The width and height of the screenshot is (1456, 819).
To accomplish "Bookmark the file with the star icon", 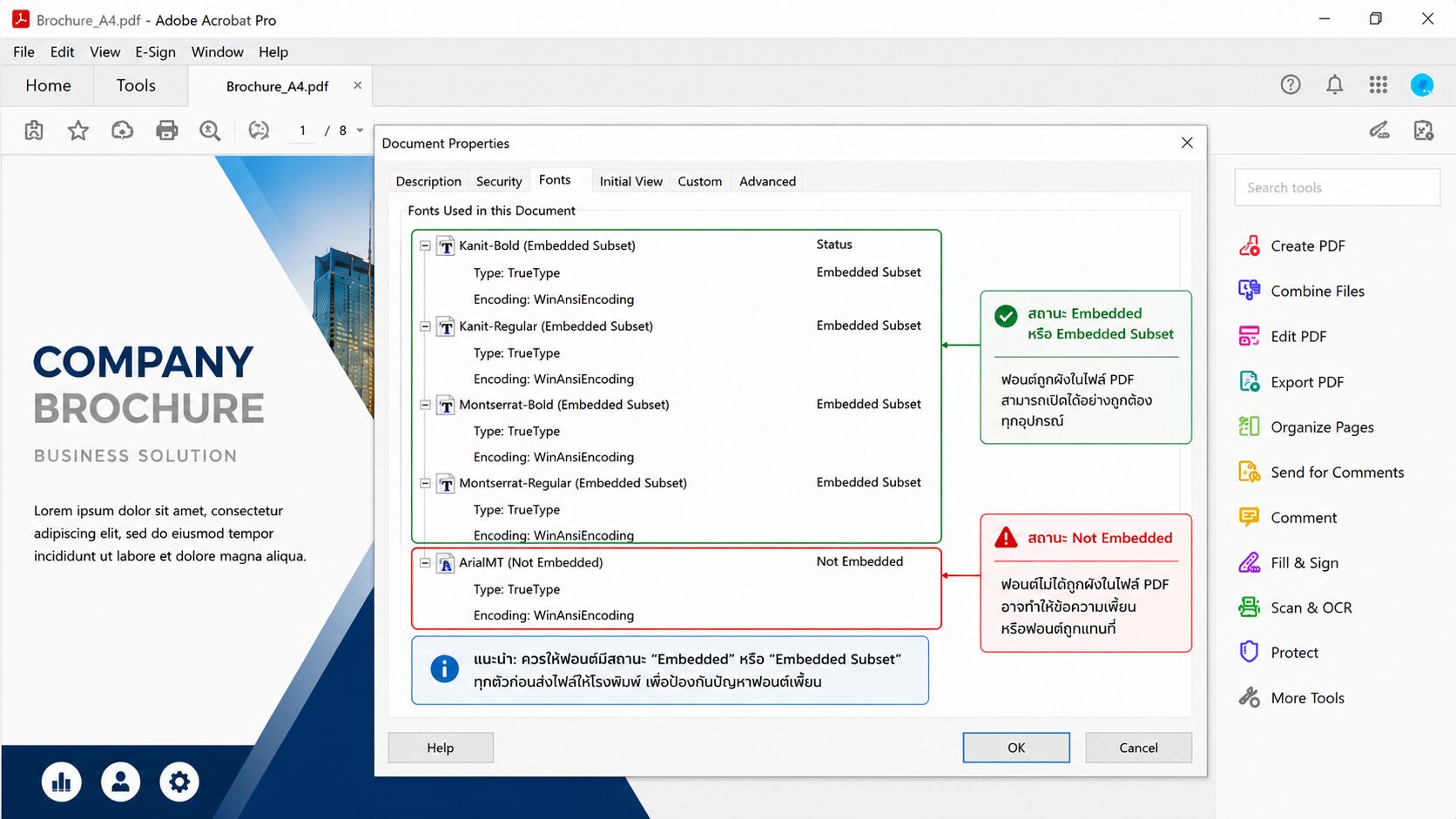I will pyautogui.click(x=78, y=131).
